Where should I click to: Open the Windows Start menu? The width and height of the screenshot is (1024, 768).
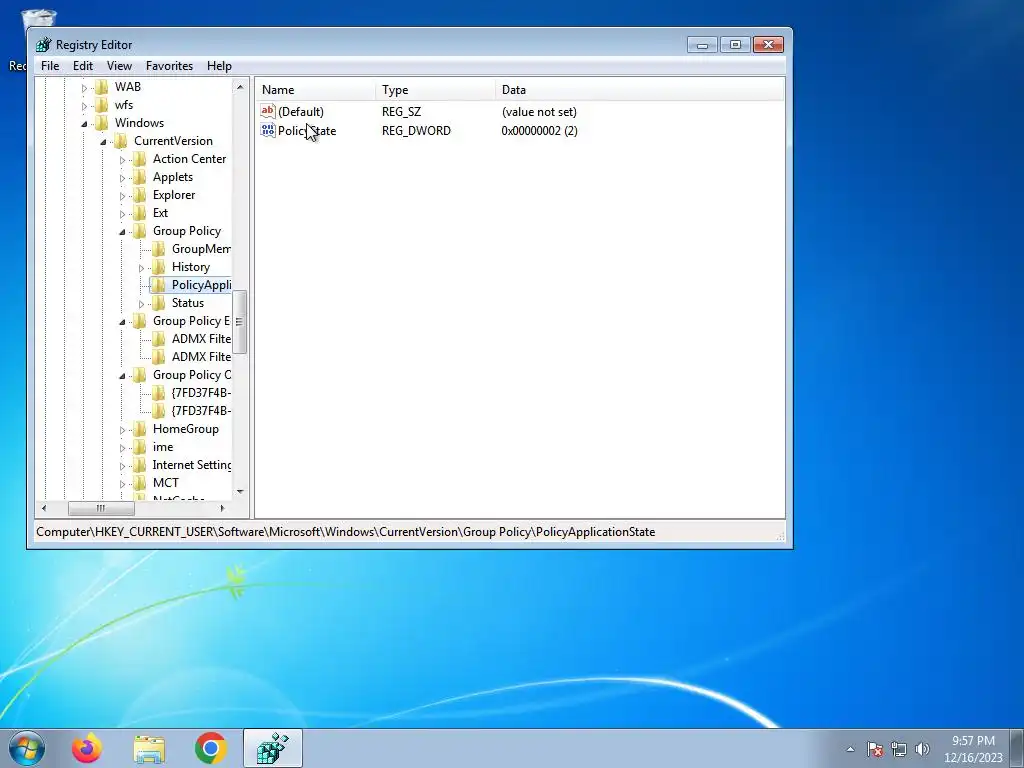tap(27, 748)
